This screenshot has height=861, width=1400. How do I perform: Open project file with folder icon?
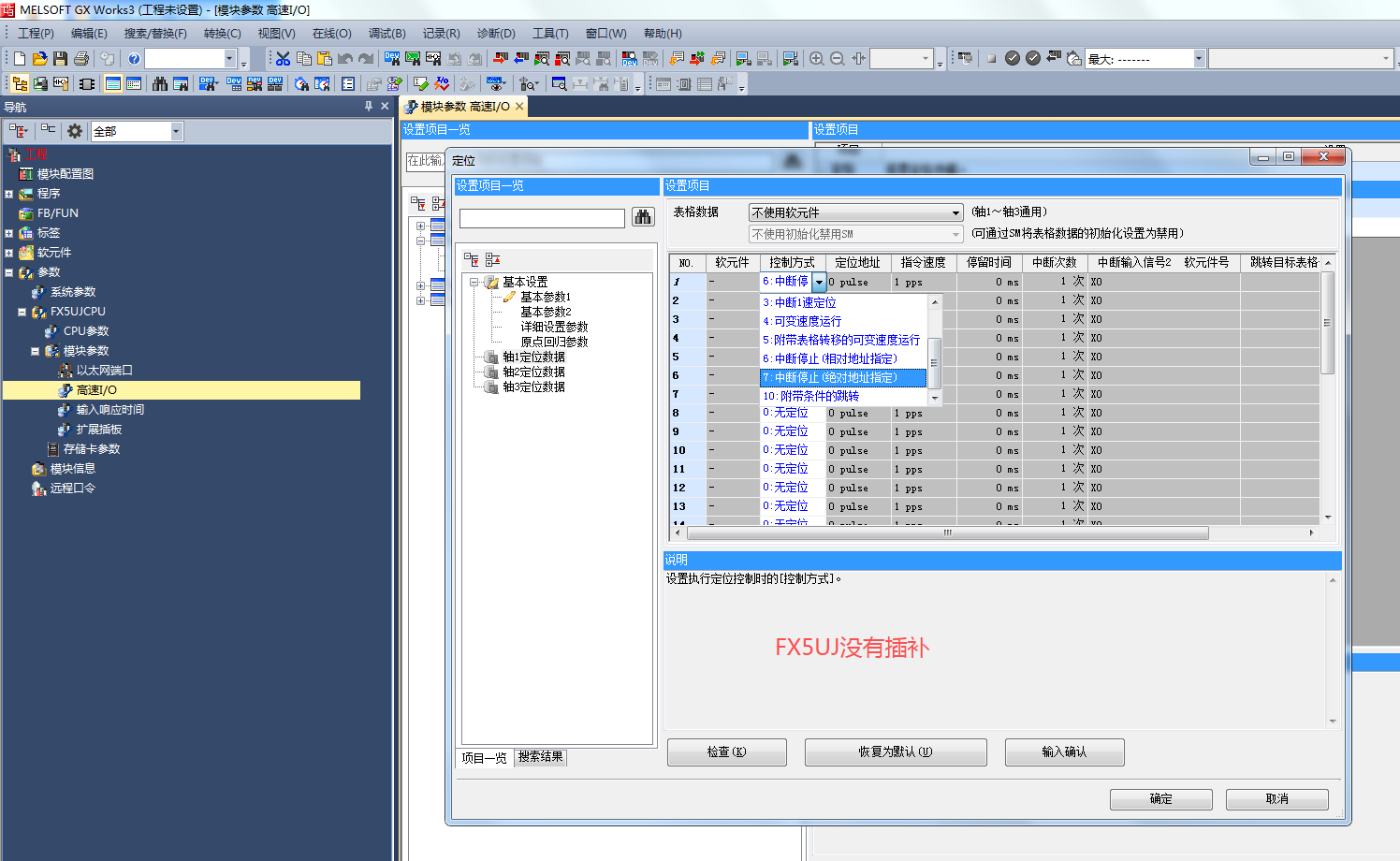click(x=39, y=59)
